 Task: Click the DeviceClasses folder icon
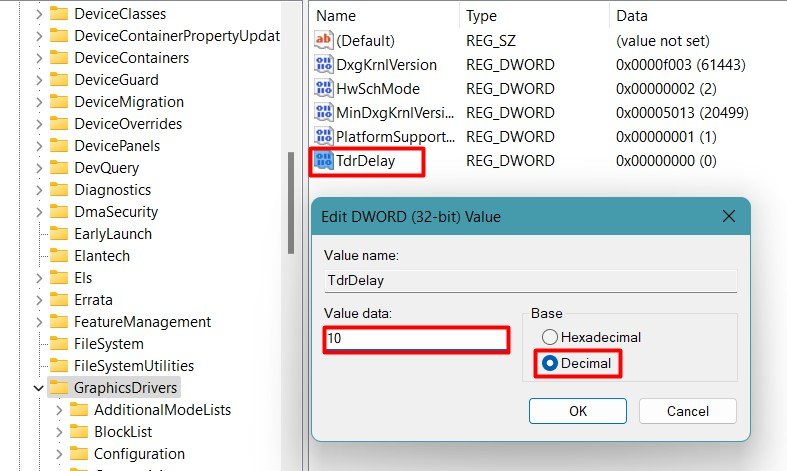pyautogui.click(x=59, y=14)
